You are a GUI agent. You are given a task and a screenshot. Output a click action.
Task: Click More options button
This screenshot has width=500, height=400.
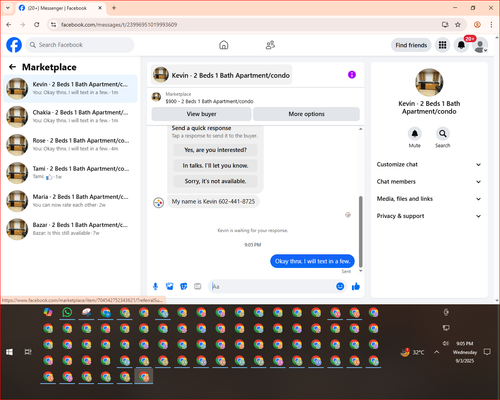306,114
